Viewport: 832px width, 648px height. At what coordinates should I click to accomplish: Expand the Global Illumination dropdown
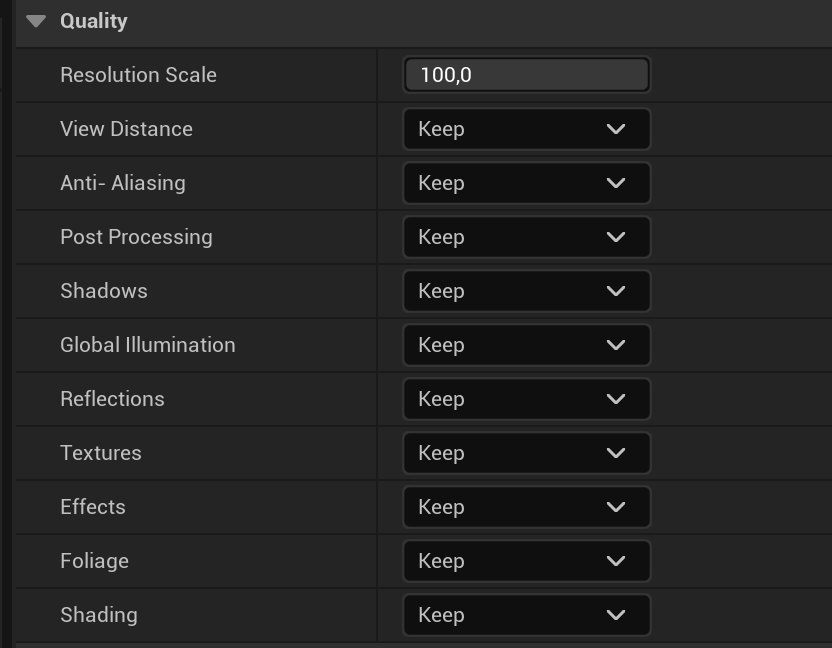pos(526,345)
